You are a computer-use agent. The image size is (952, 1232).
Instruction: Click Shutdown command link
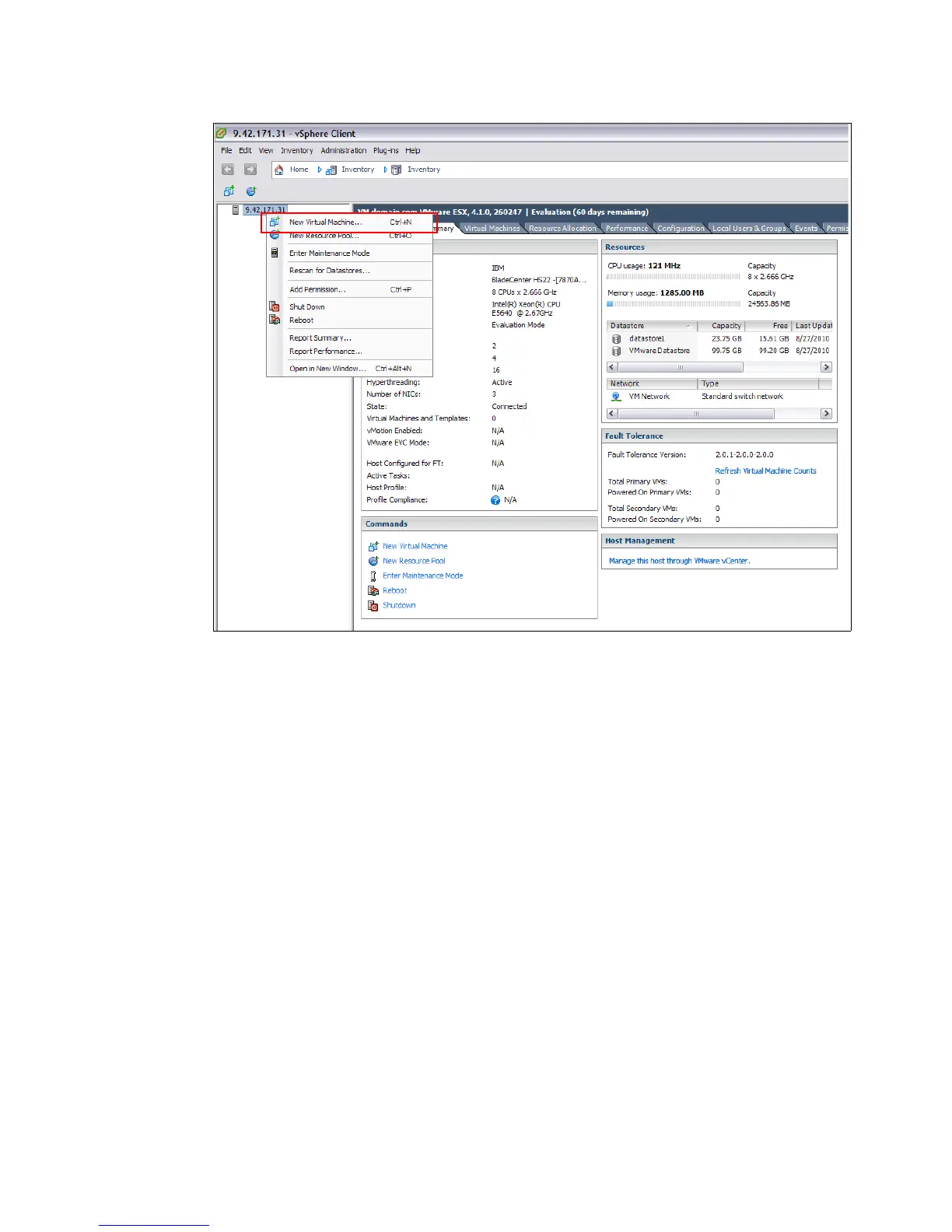coord(399,605)
